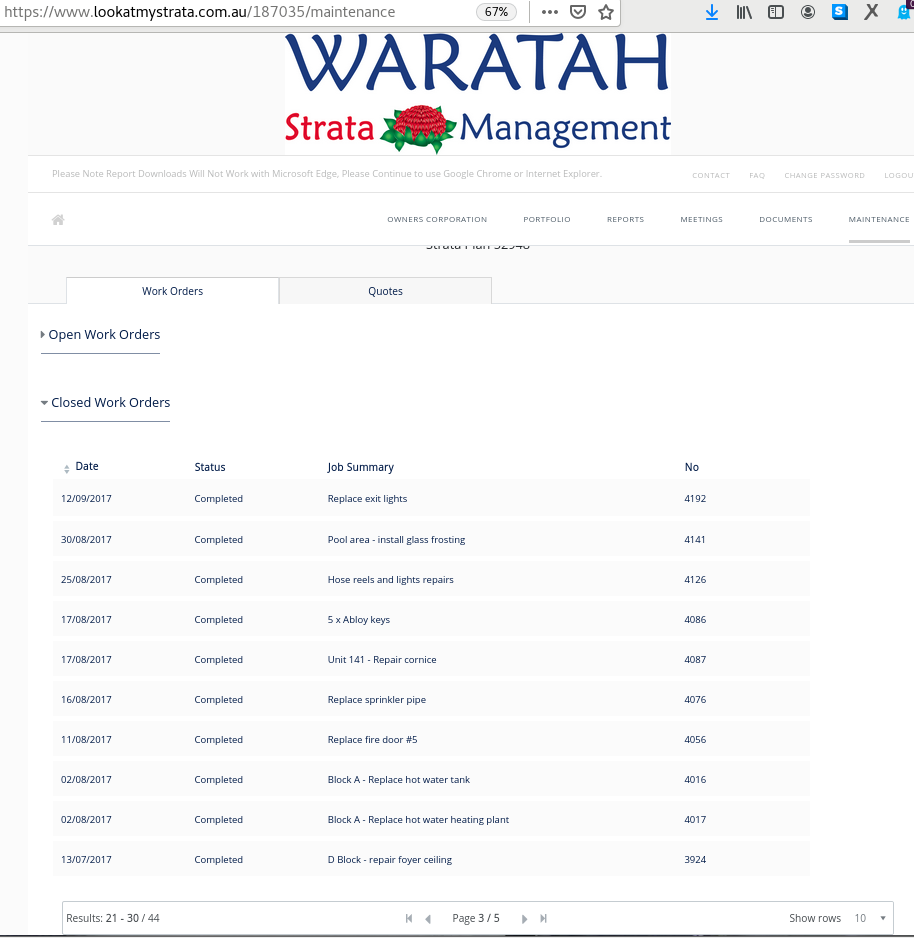Expand the Open Work Orders section
The image size is (914, 938).
point(100,334)
